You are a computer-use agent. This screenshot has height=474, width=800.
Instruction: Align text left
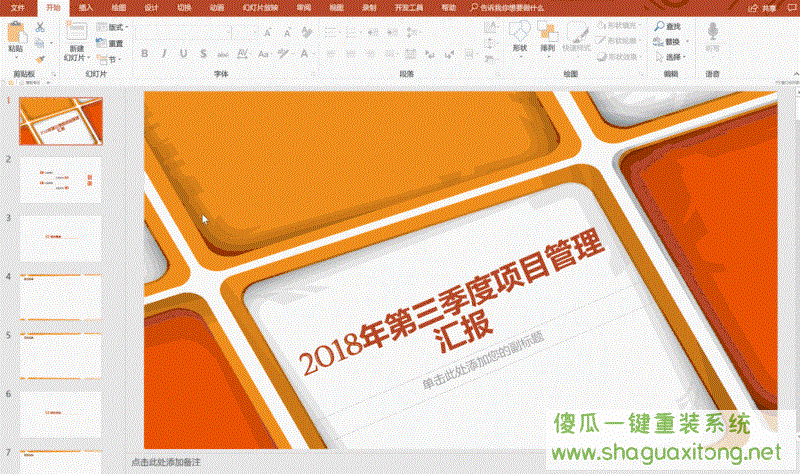(331, 54)
